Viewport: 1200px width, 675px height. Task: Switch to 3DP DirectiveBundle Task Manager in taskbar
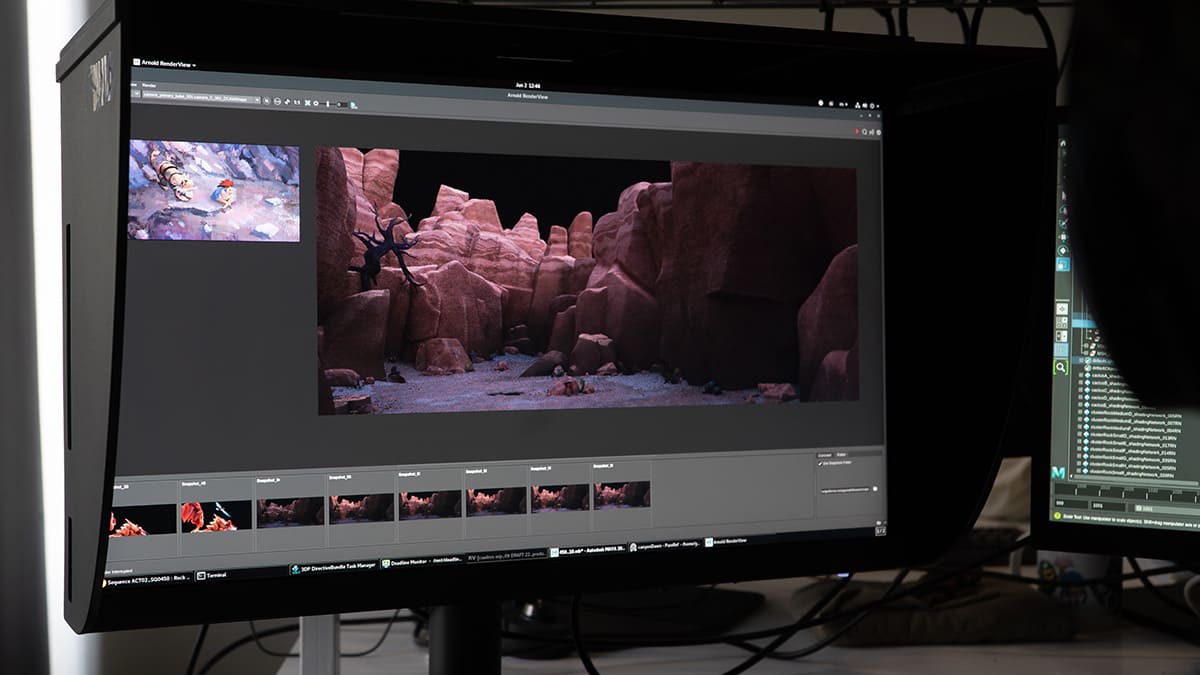point(333,568)
